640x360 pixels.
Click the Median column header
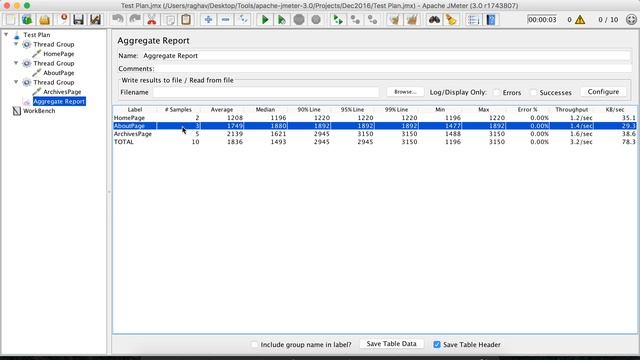click(265, 109)
